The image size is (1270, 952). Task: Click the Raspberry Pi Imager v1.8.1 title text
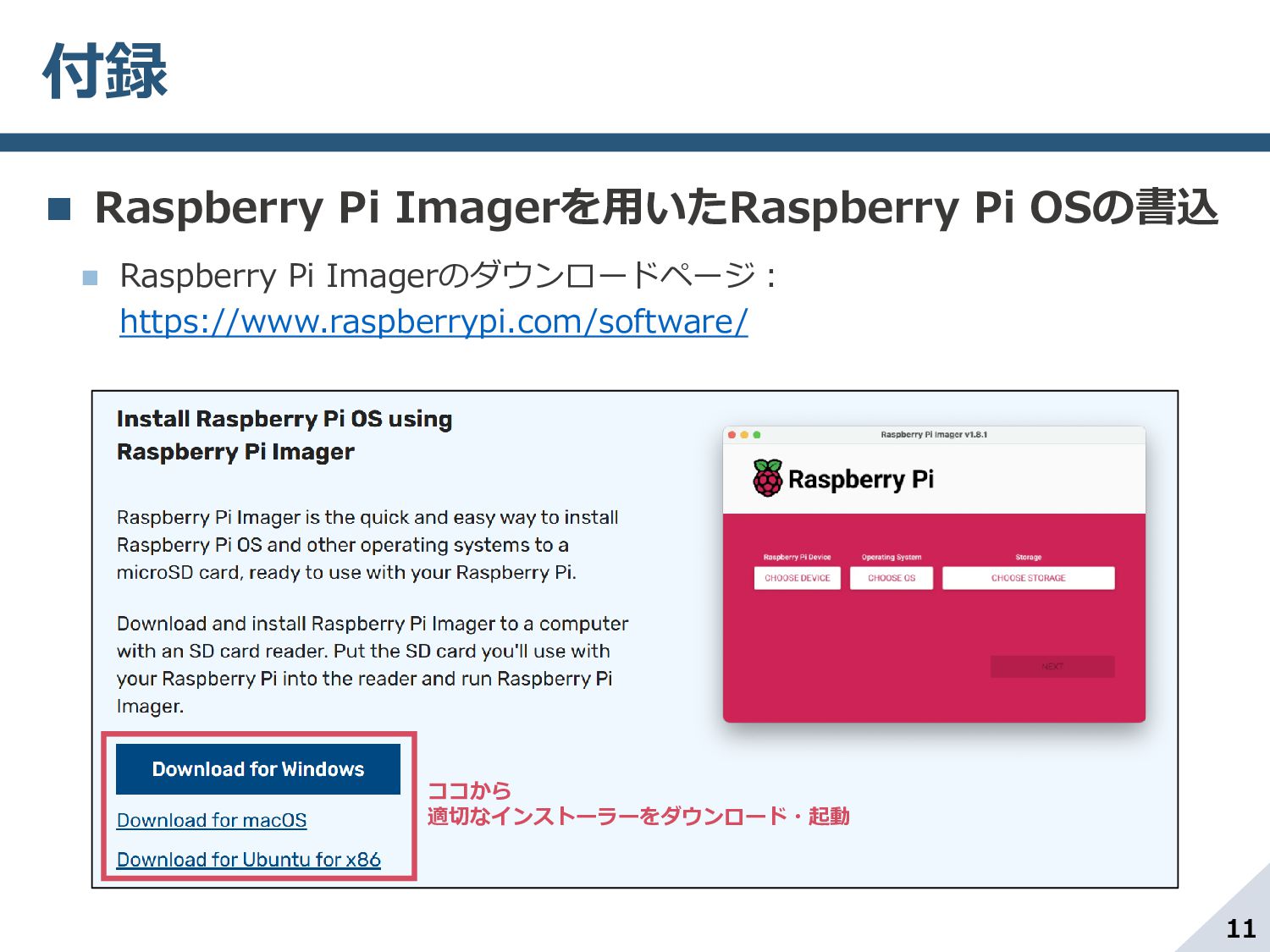934,435
